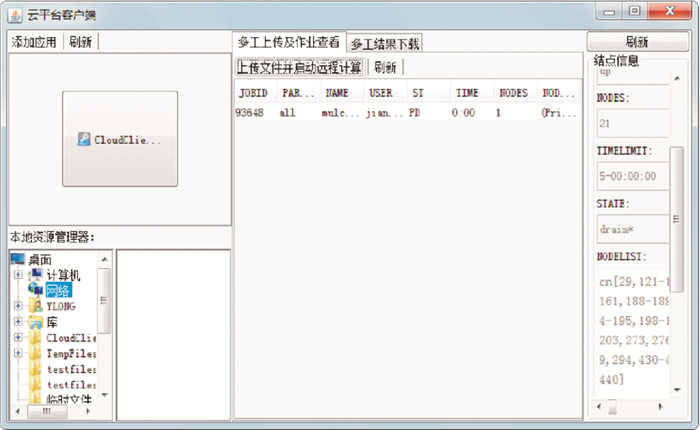Select the 多工上传及作业查看 tab

[288, 42]
